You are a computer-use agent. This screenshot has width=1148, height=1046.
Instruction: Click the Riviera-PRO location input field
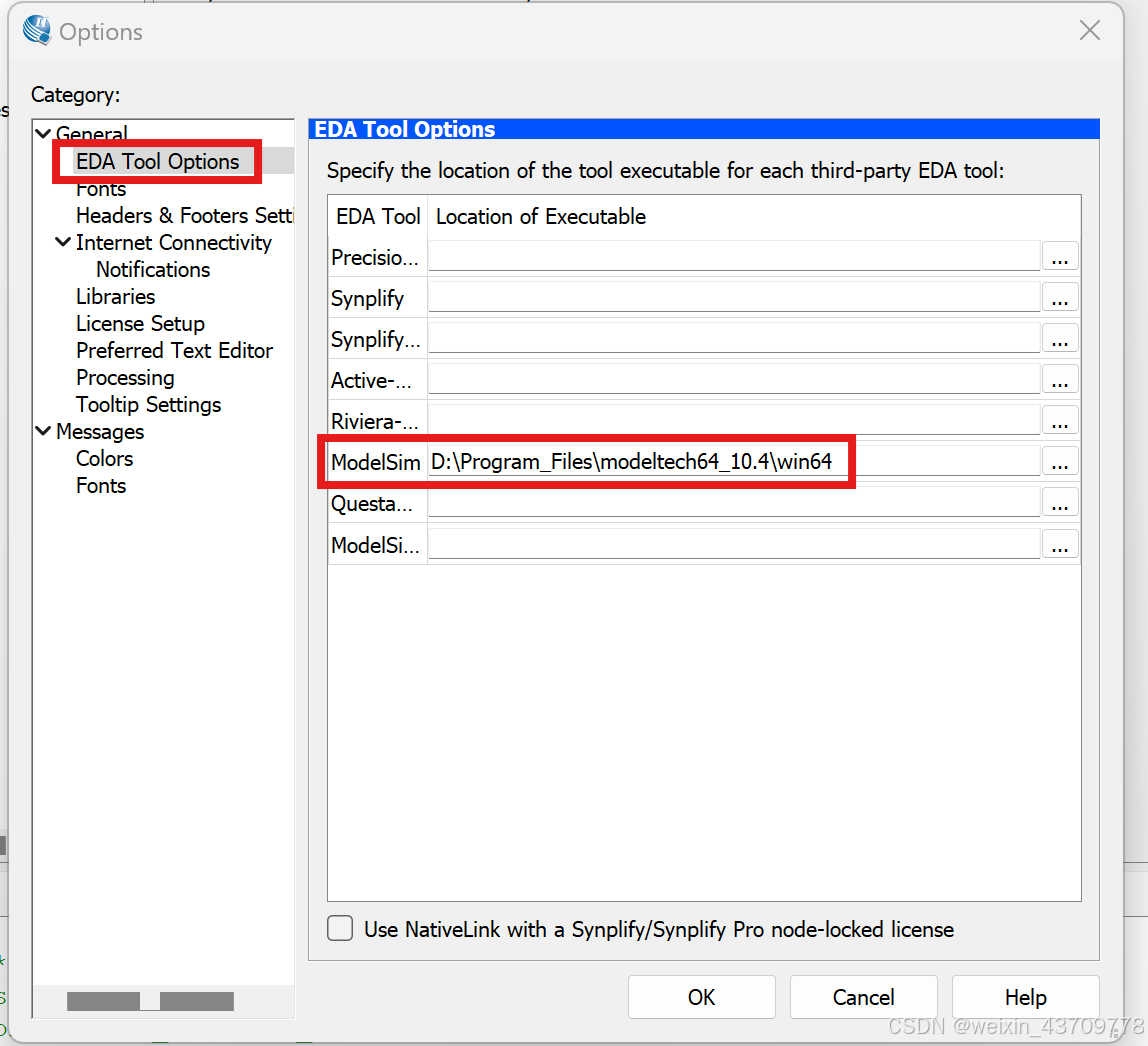[734, 420]
